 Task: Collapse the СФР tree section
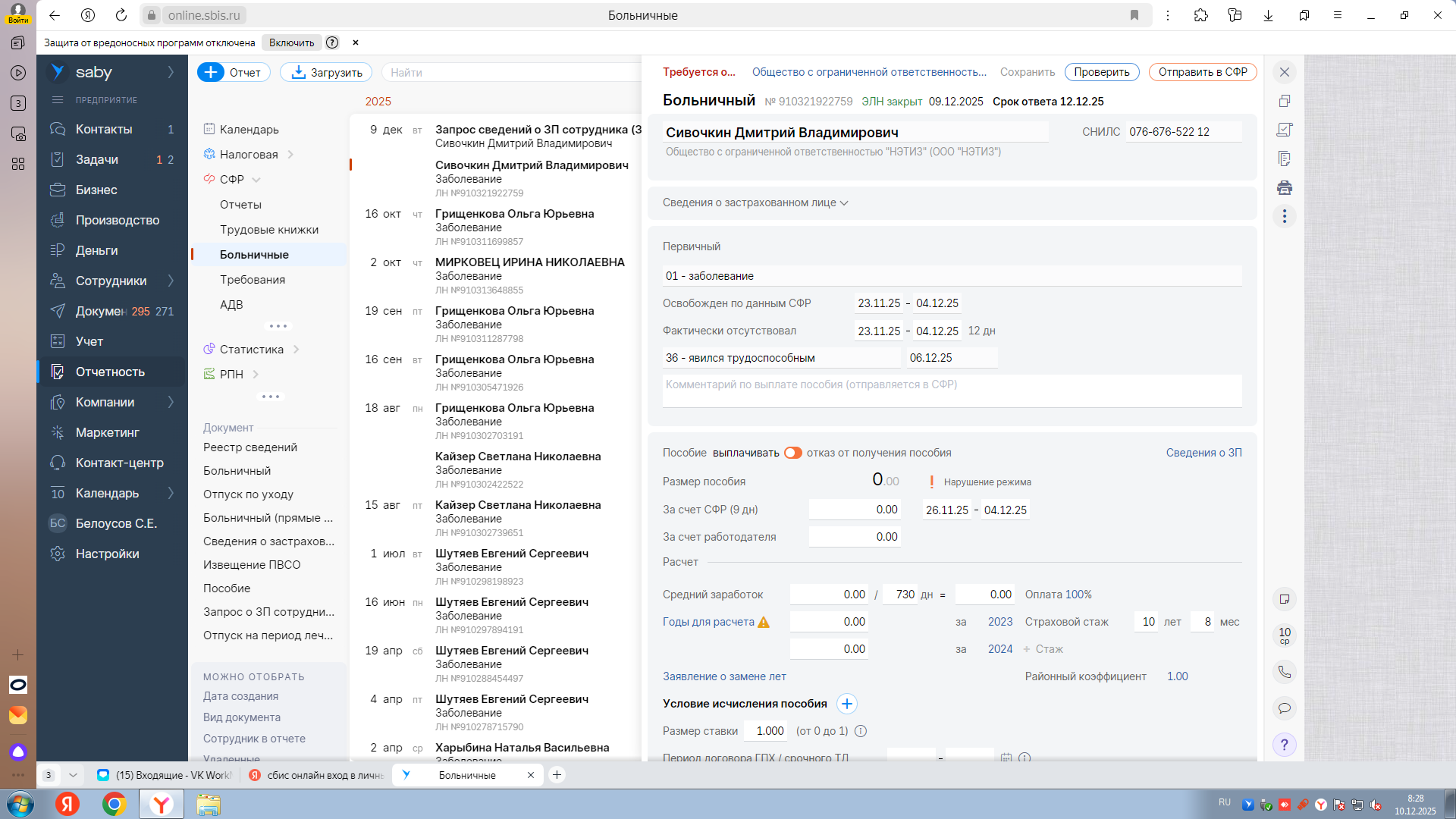[256, 180]
